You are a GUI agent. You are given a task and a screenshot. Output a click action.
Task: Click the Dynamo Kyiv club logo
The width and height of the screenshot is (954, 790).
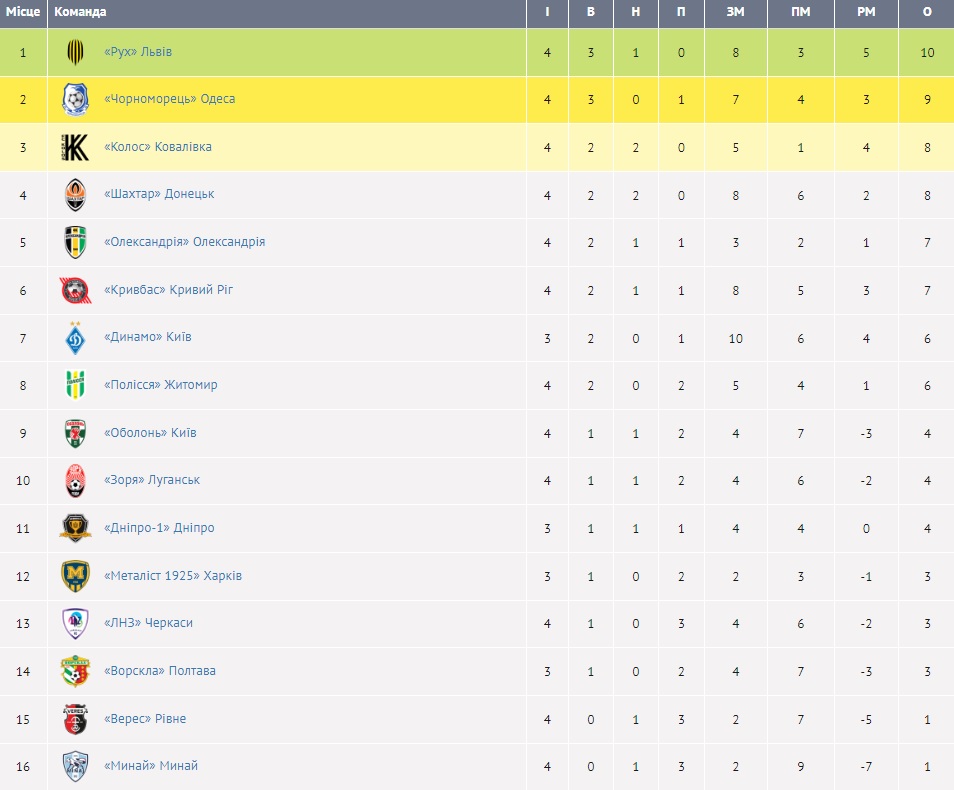[x=75, y=337]
